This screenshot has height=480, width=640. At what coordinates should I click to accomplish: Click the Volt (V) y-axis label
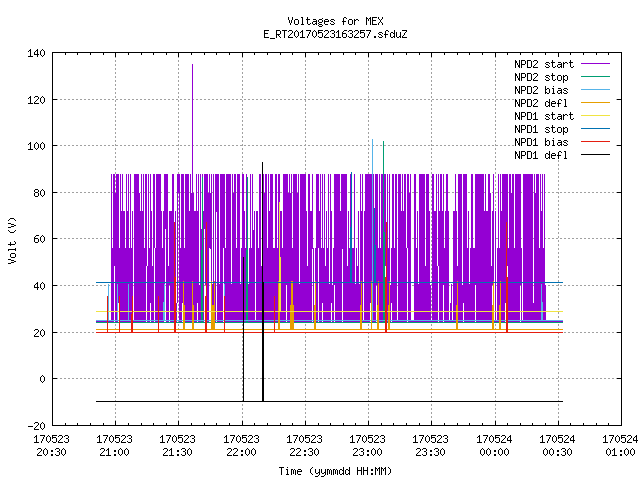[12, 240]
